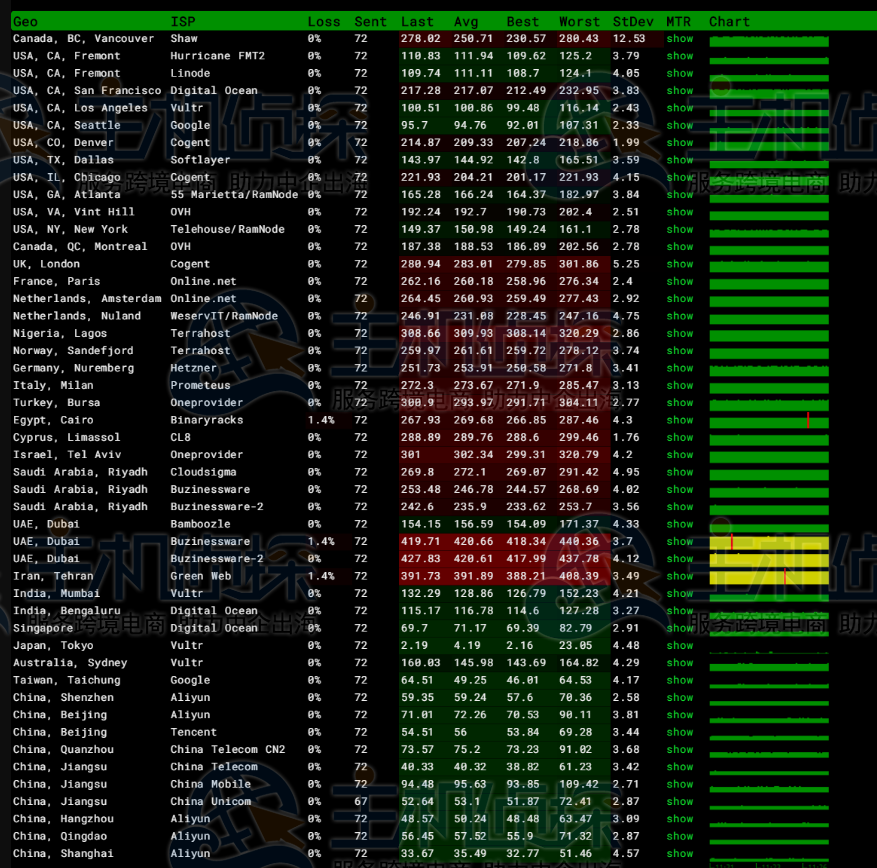Click the Loss column header

coord(323,21)
